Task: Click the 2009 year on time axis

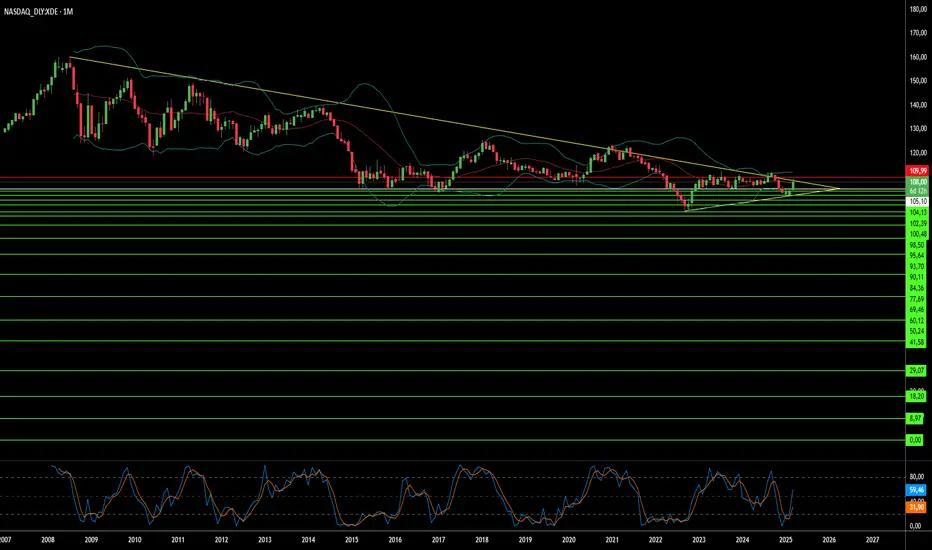Action: point(91,539)
